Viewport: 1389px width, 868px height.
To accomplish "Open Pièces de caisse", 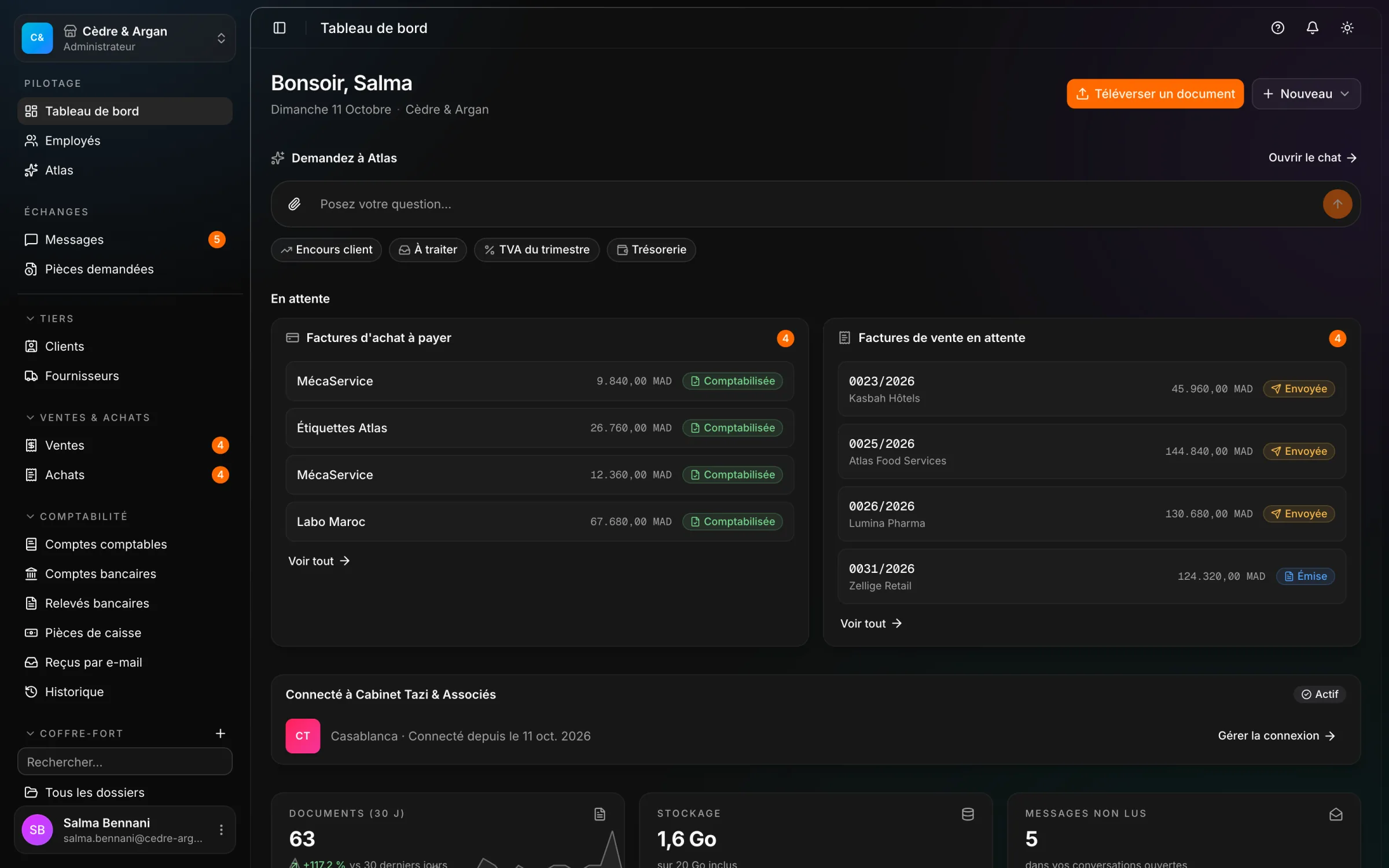I will coord(125,632).
